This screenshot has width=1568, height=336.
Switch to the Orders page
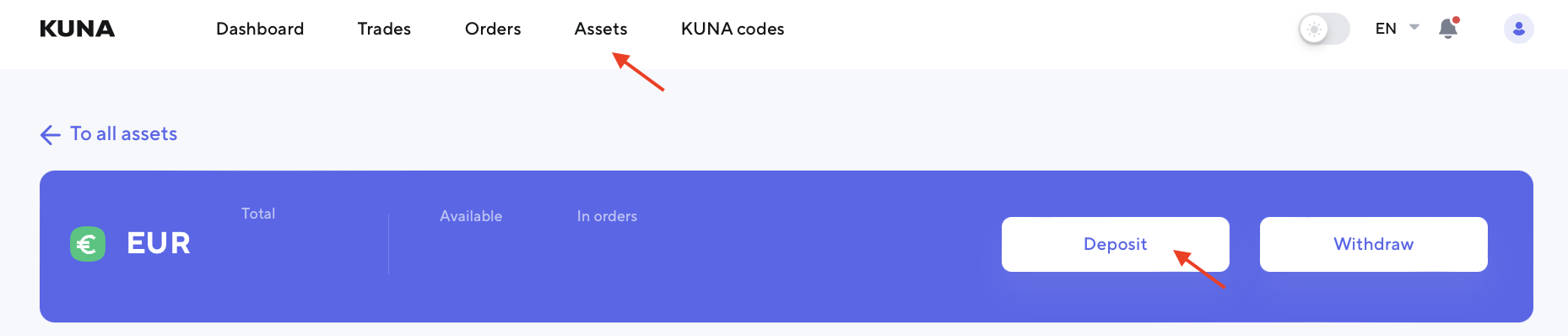pyautogui.click(x=493, y=29)
